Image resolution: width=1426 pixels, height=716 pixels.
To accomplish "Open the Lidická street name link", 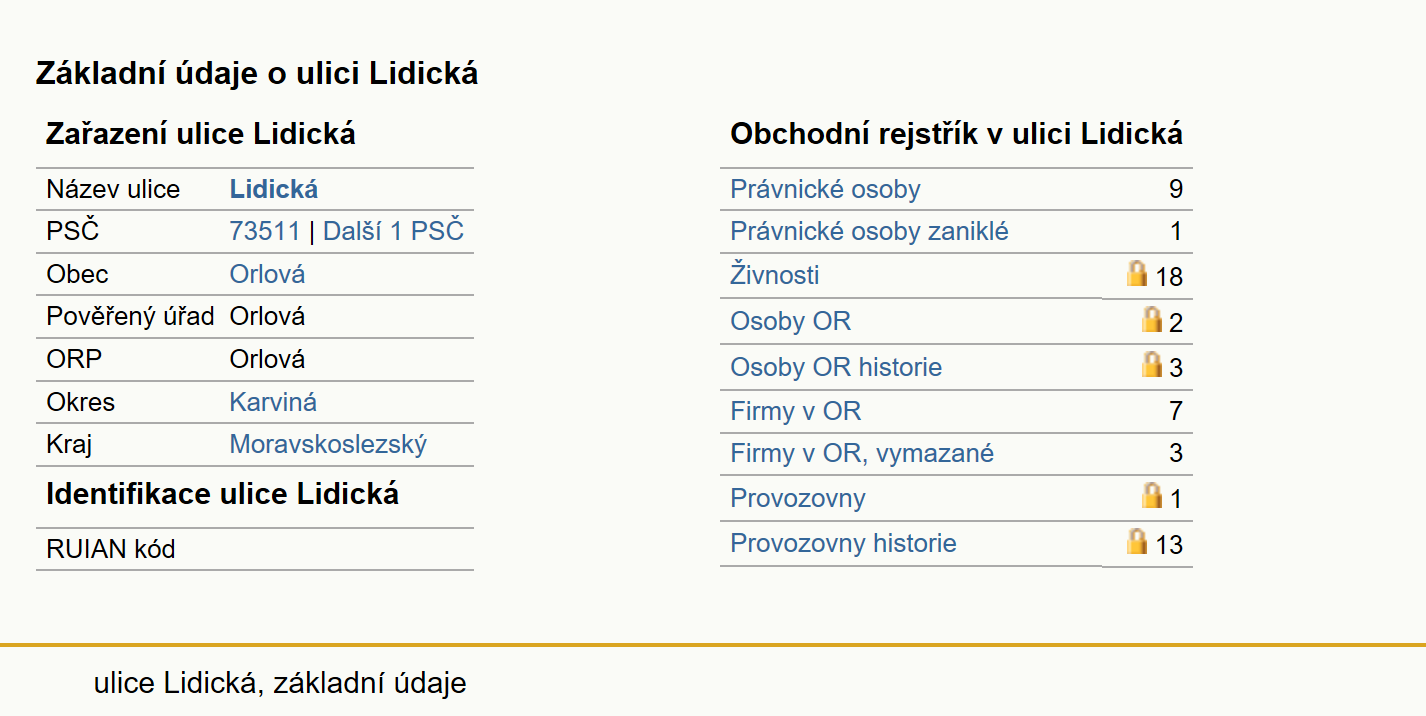I will coord(274,189).
